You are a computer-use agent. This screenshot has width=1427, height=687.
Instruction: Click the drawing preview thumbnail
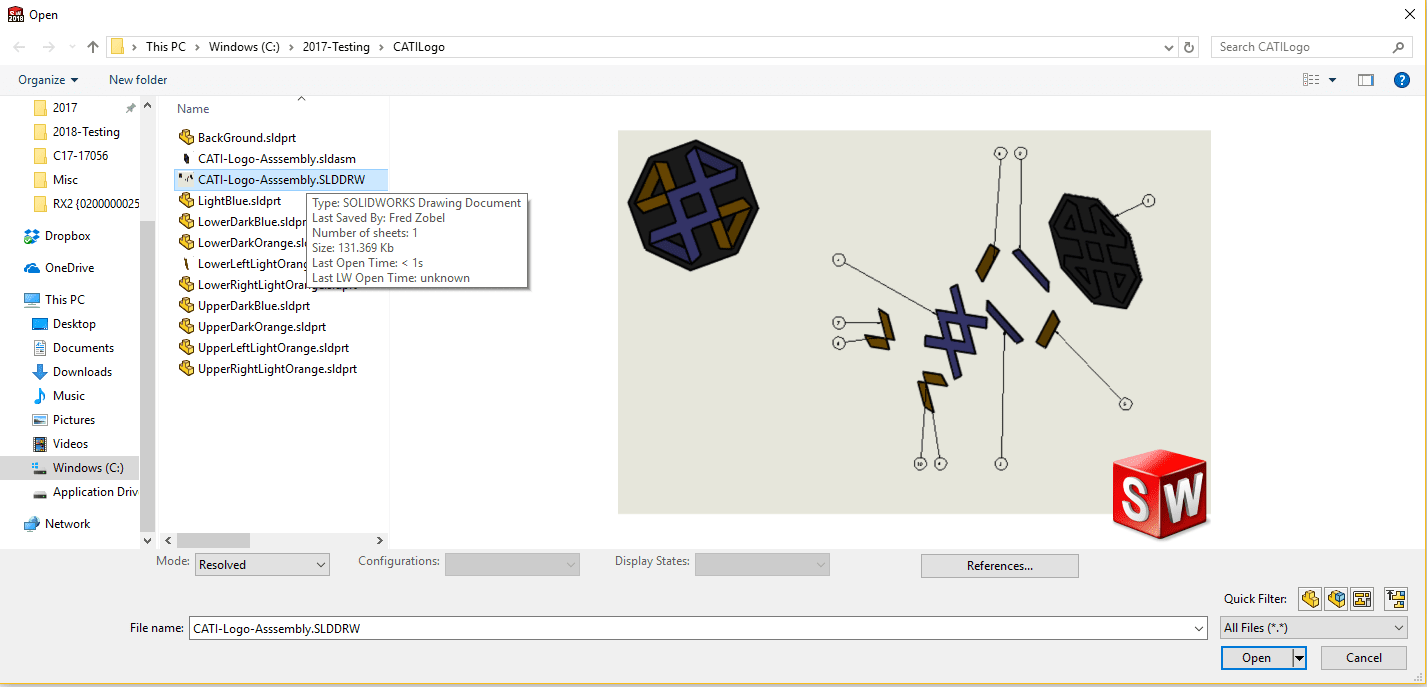pyautogui.click(x=914, y=322)
